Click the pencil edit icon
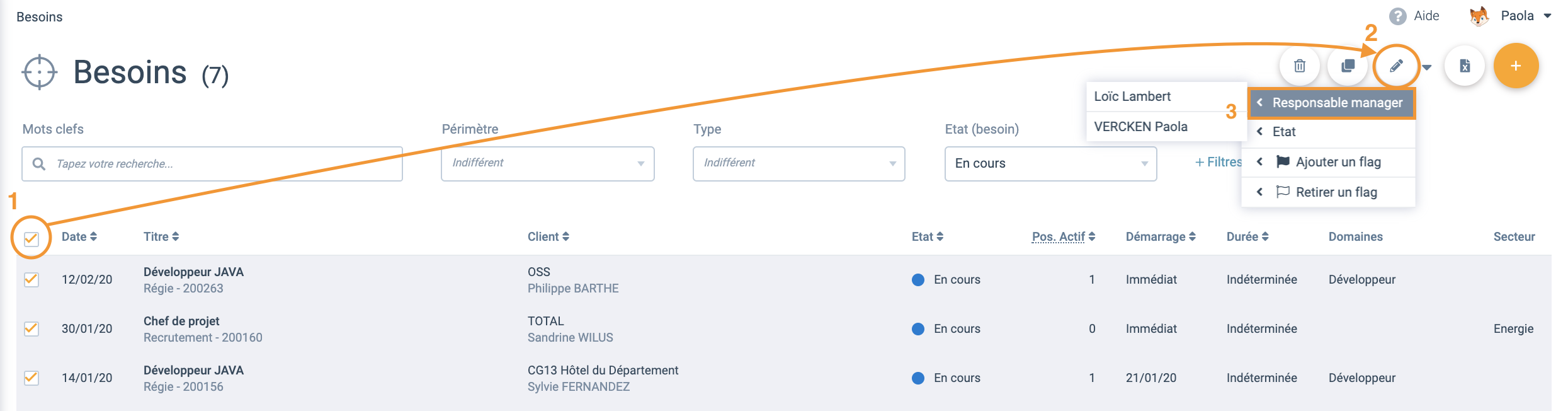The image size is (1568, 411). 1396,66
